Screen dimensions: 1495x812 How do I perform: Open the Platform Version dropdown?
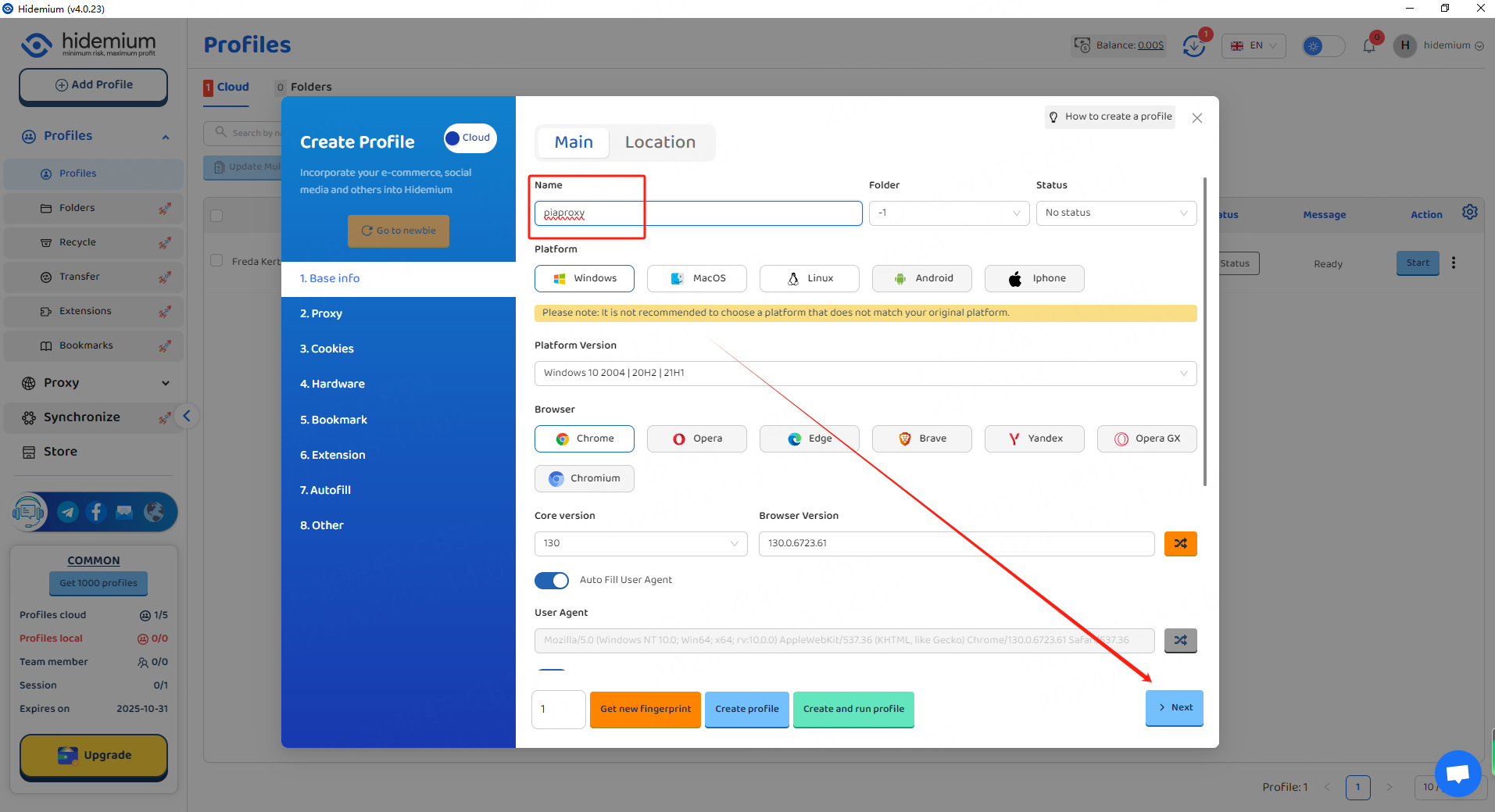pos(865,373)
